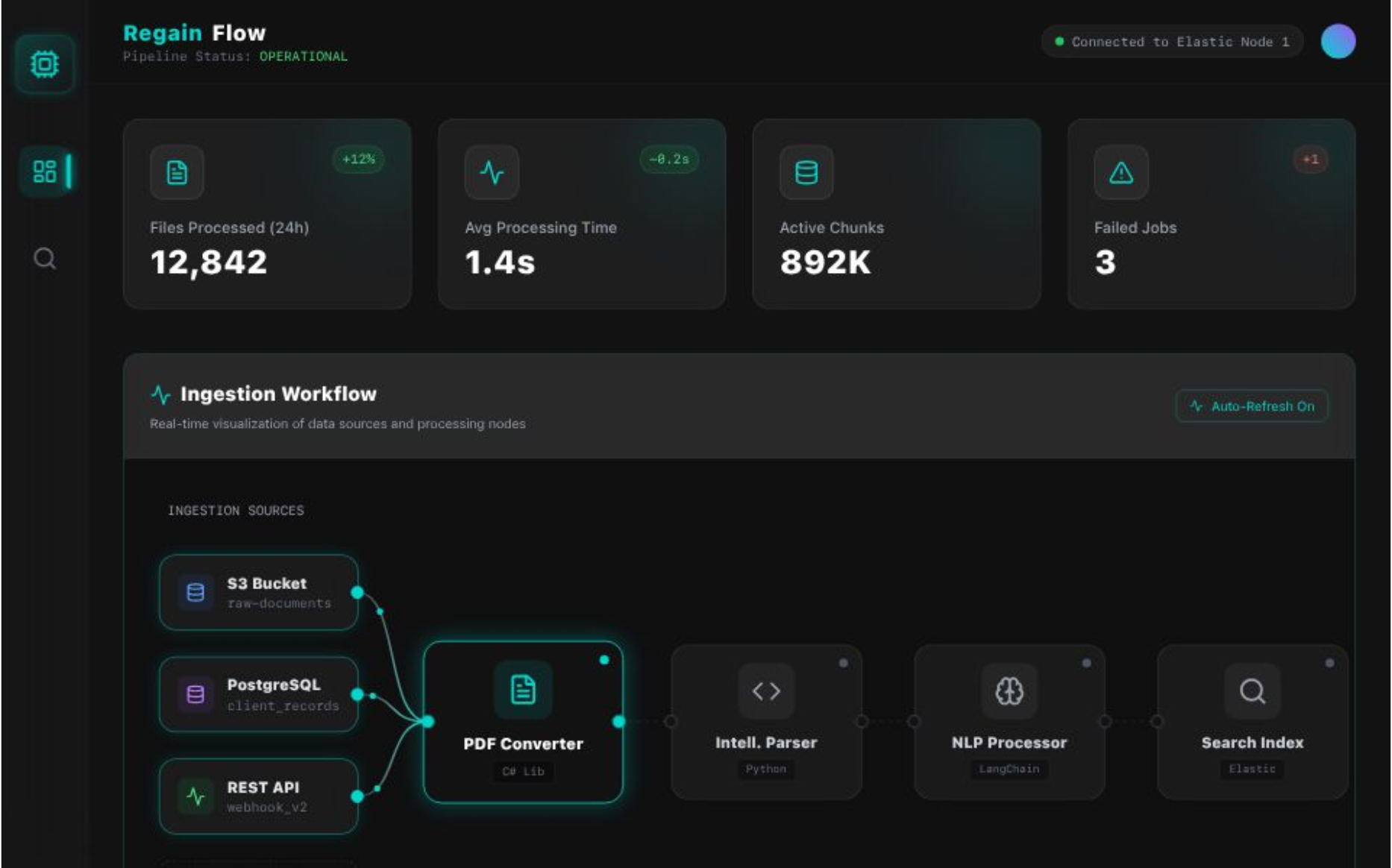Click the Connected to Elastic Node 1 badge
This screenshot has width=1392, height=868.
[1172, 41]
